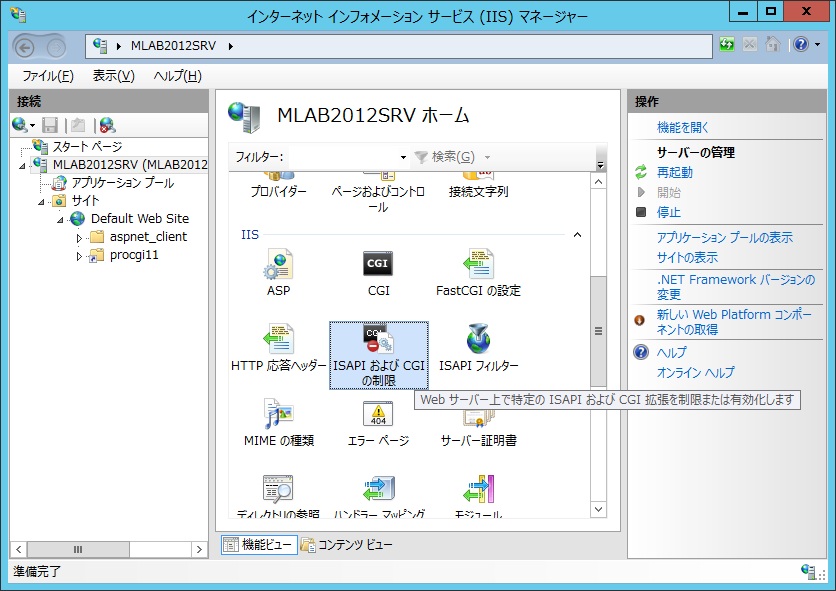This screenshot has height=591, width=836.
Task: Click the refresh page toolbar icon
Action: [727, 45]
